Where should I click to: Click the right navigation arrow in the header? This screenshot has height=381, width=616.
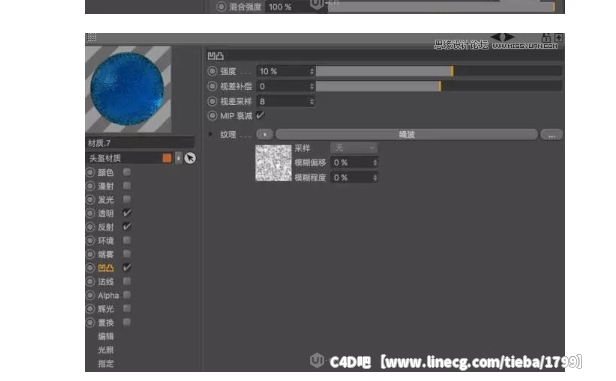pos(509,37)
